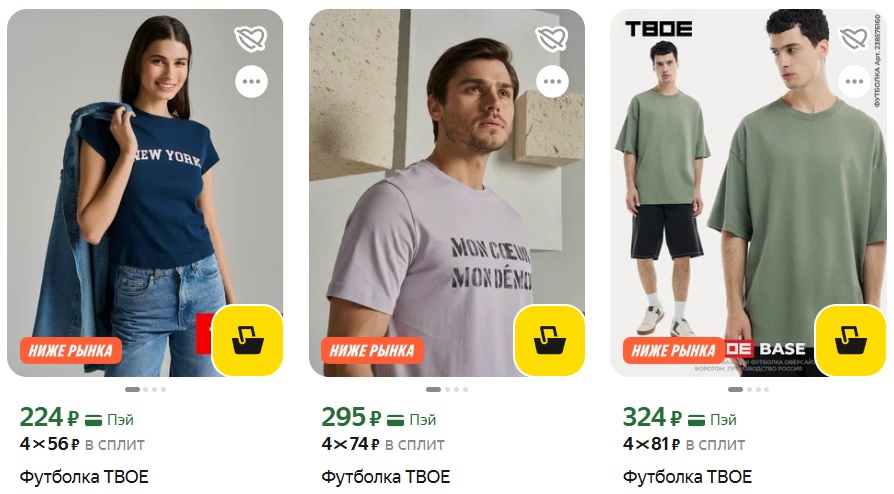The image size is (894, 494).
Task: Open more options on New York t-shirt
Action: coord(251,82)
